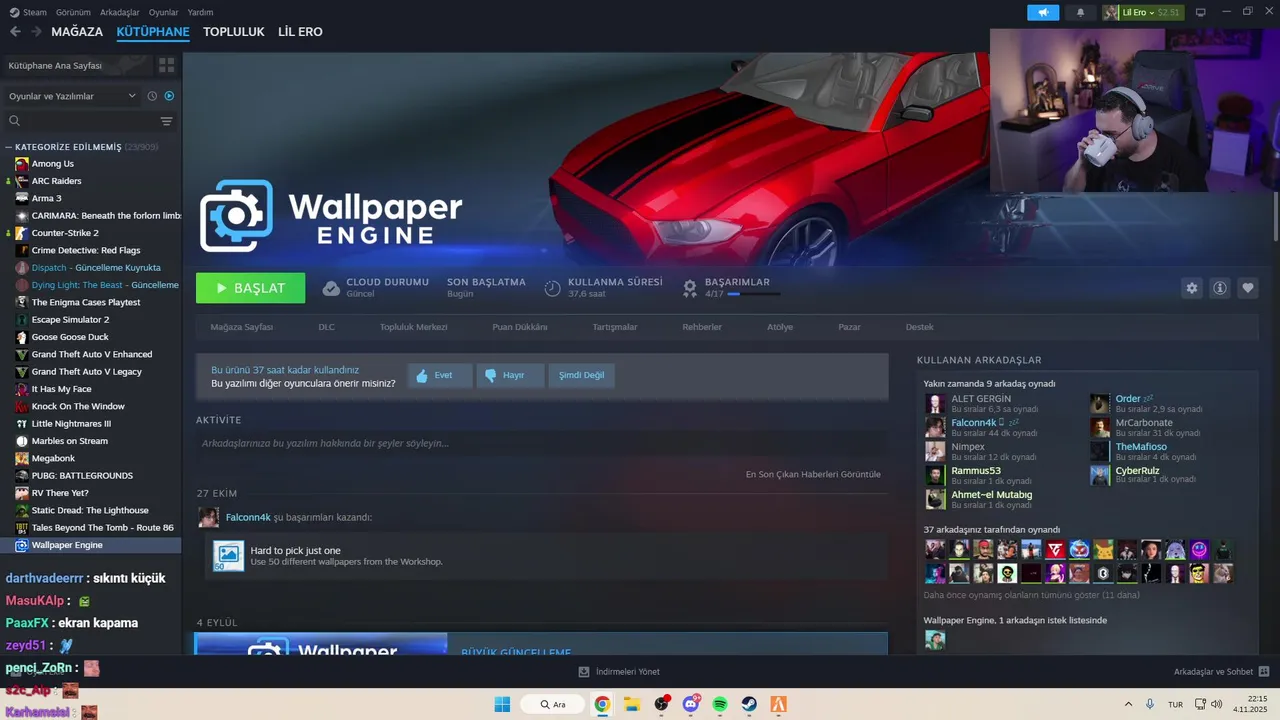Open the Windows Start button
This screenshot has height=720, width=1280.
point(502,704)
